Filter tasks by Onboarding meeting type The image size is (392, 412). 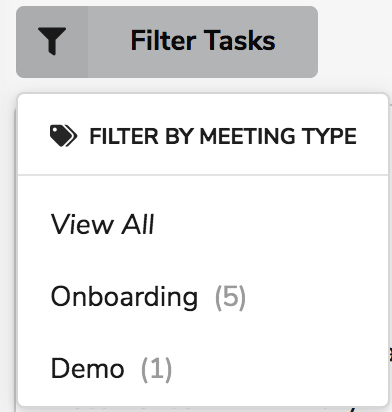[203, 296]
